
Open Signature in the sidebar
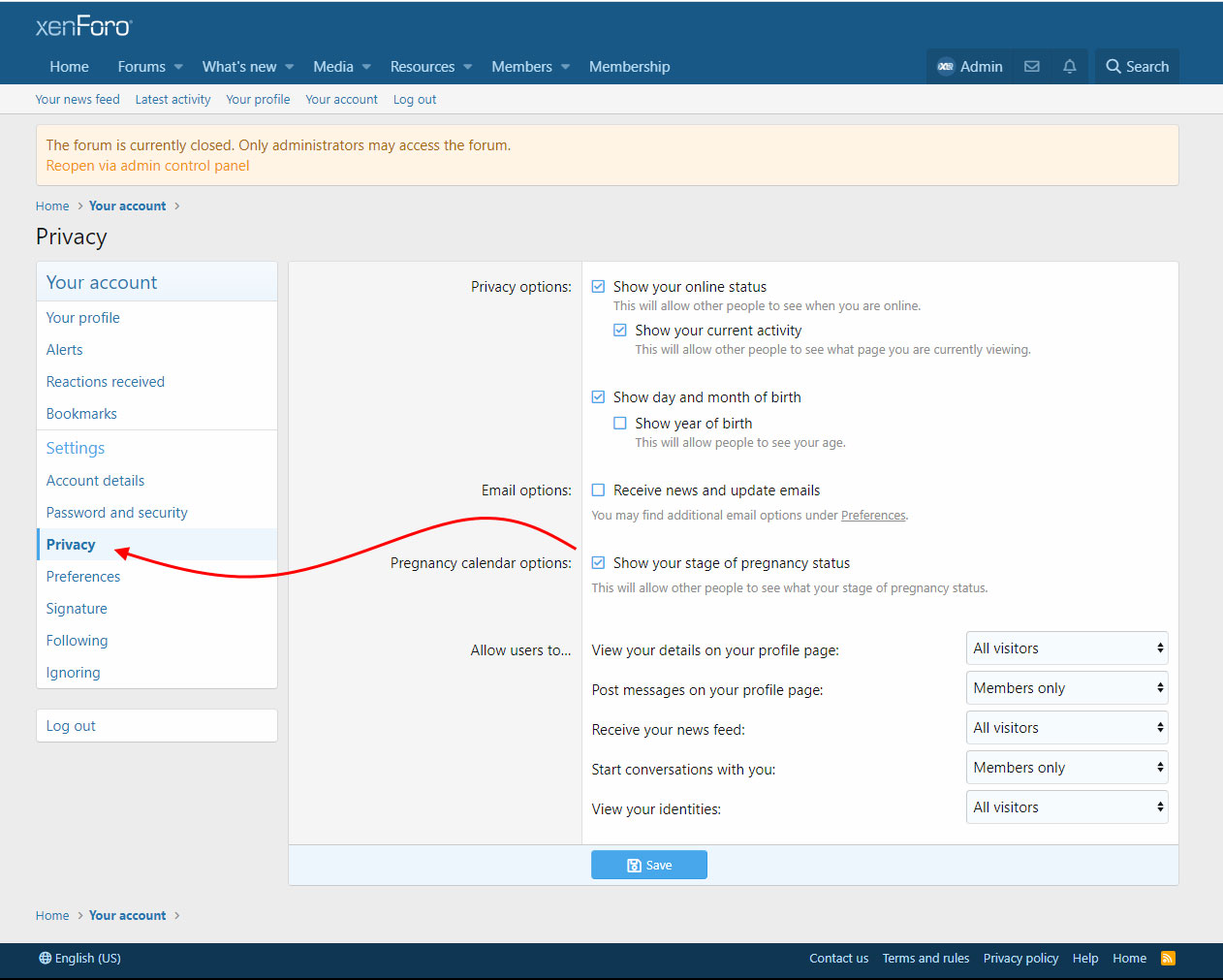[x=157, y=609]
